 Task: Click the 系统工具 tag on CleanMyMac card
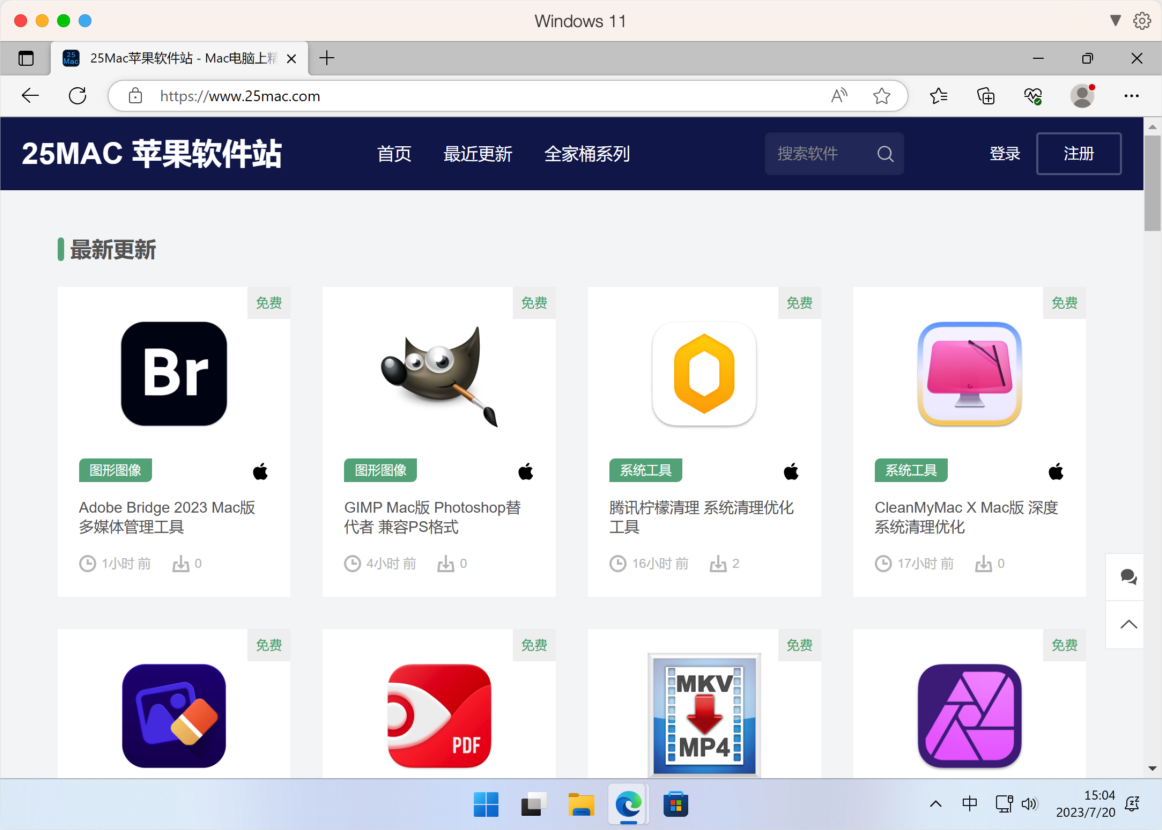[x=911, y=470]
